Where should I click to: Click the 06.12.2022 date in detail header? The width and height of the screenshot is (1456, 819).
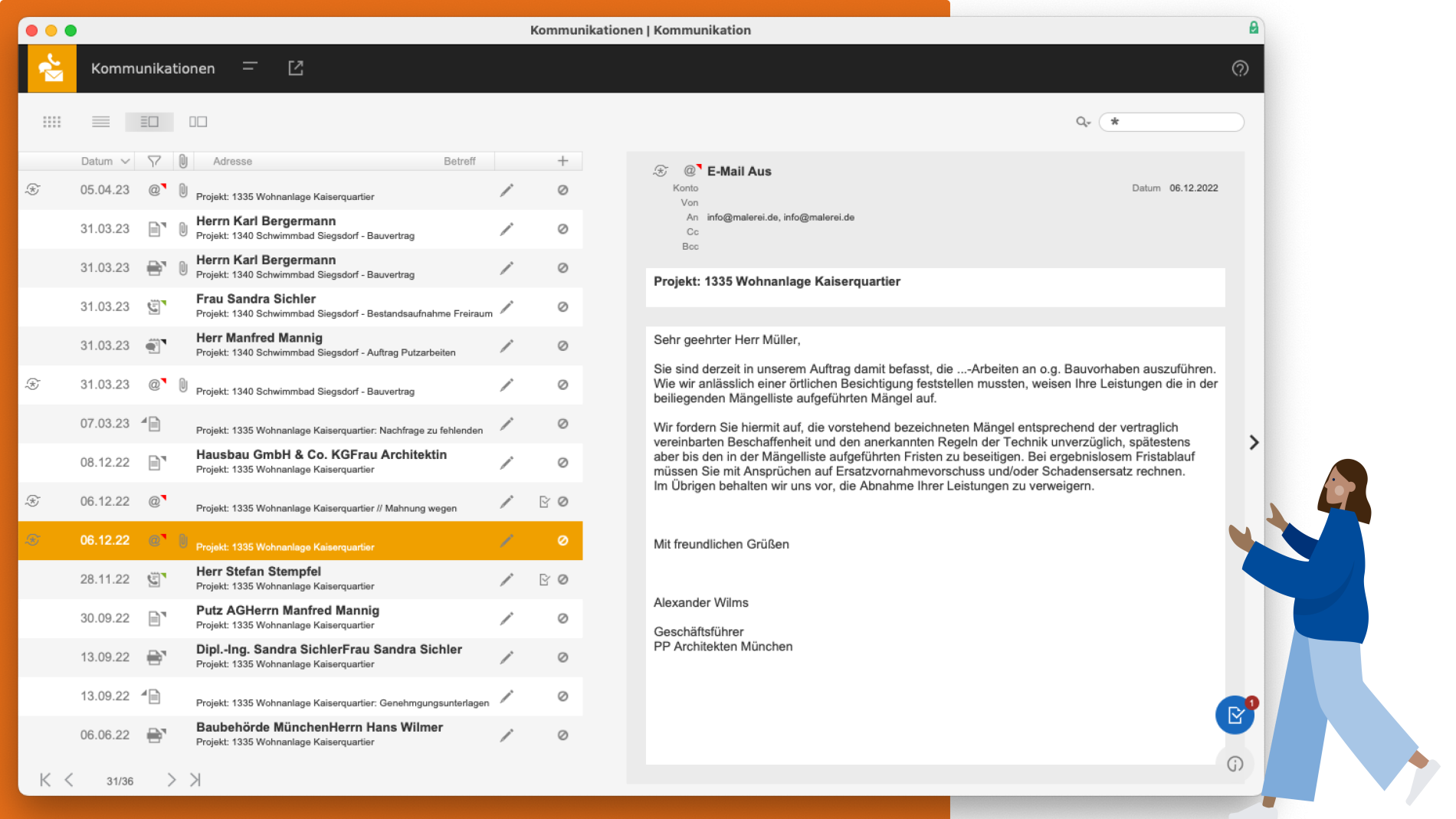coord(1193,188)
